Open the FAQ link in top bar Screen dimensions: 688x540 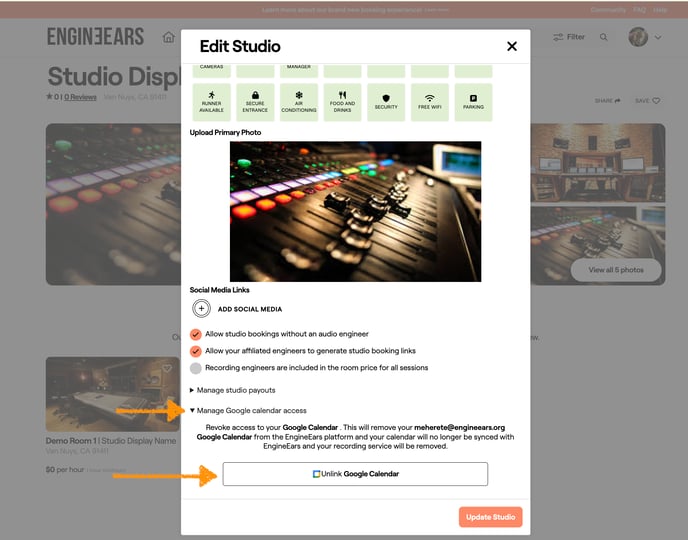tap(640, 9)
